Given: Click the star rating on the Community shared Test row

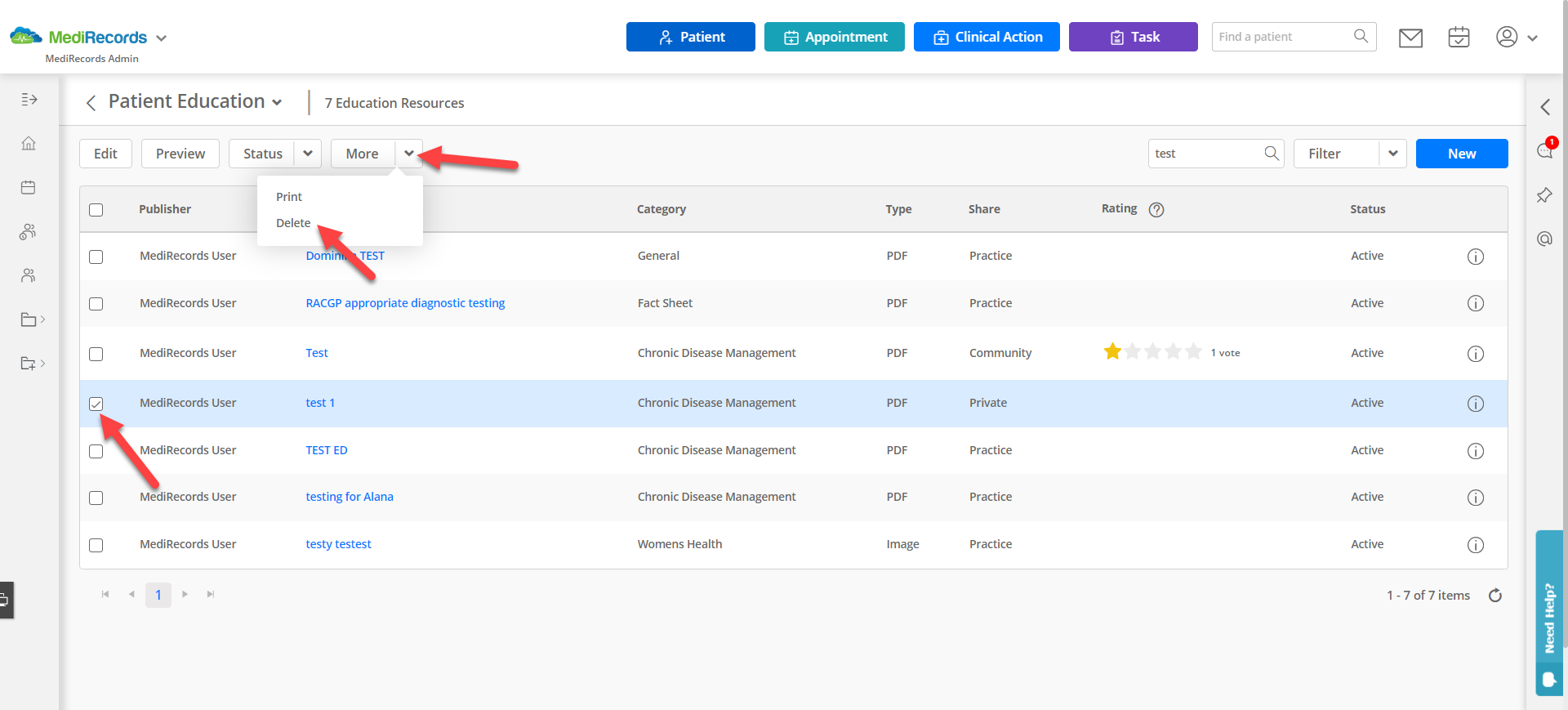Looking at the screenshot, I should point(1152,352).
